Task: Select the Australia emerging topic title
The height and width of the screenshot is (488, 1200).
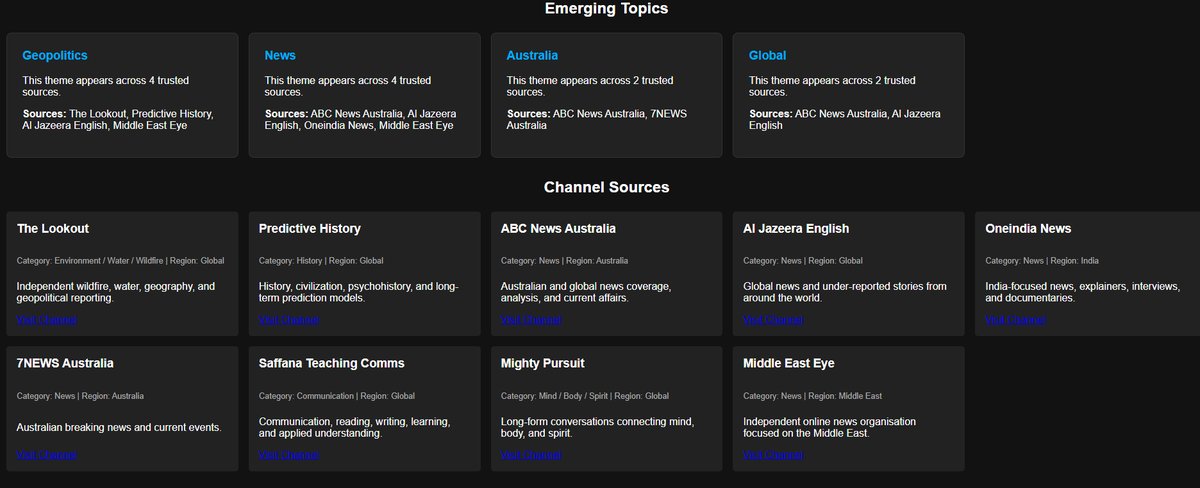Action: (532, 56)
